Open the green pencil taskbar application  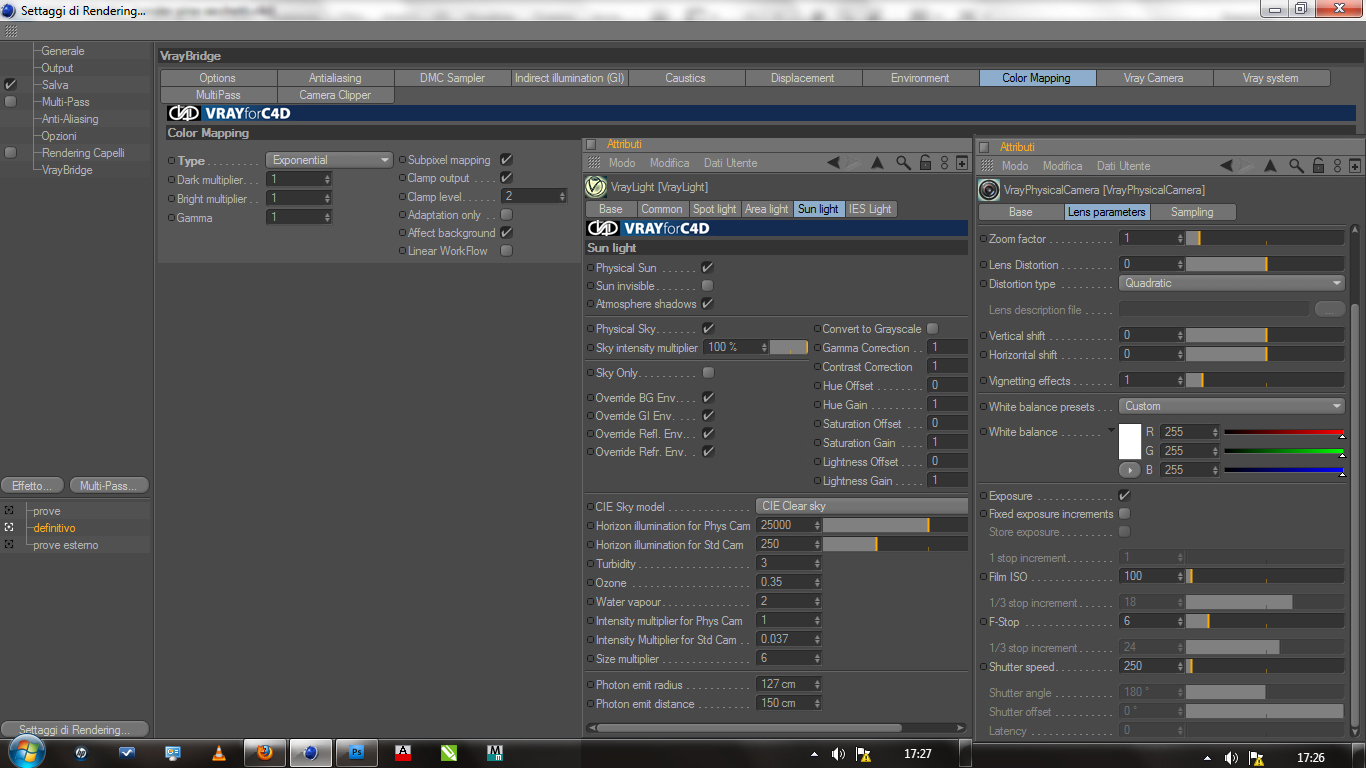click(449, 753)
